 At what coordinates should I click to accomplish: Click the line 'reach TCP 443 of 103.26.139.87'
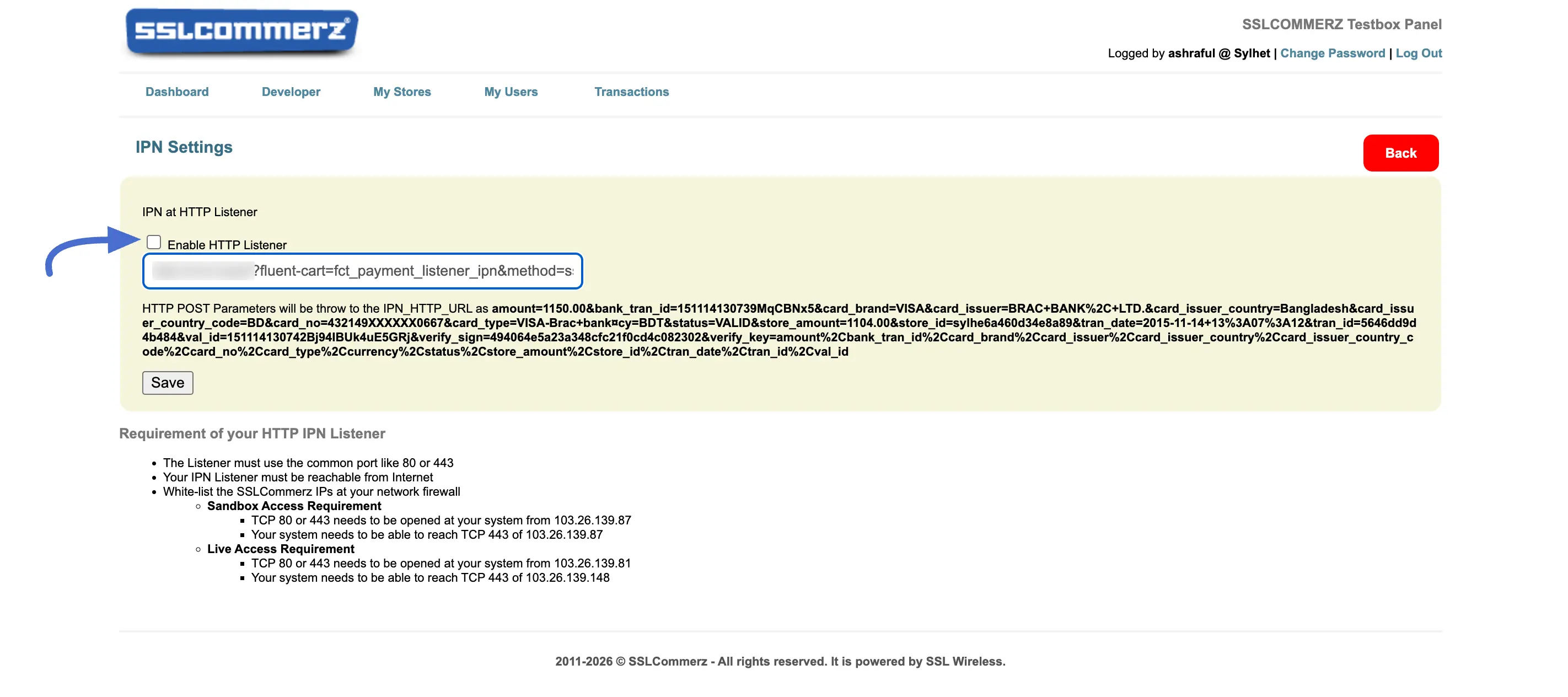pyautogui.click(x=427, y=534)
